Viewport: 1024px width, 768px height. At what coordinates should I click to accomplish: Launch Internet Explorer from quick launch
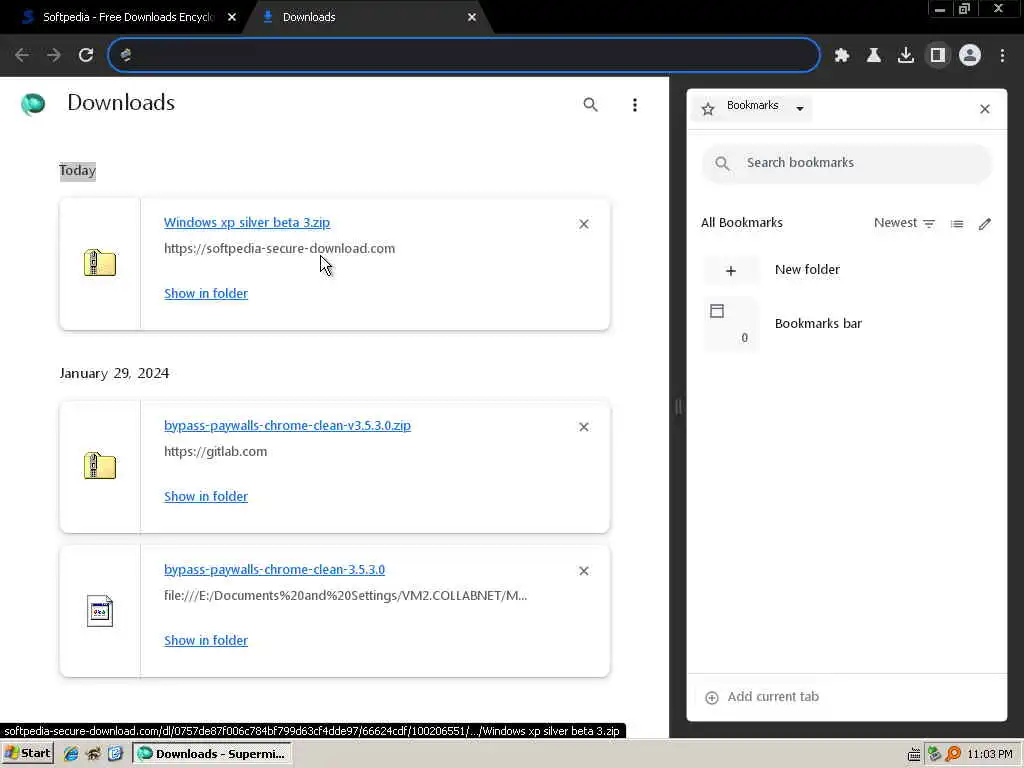pyautogui.click(x=71, y=754)
